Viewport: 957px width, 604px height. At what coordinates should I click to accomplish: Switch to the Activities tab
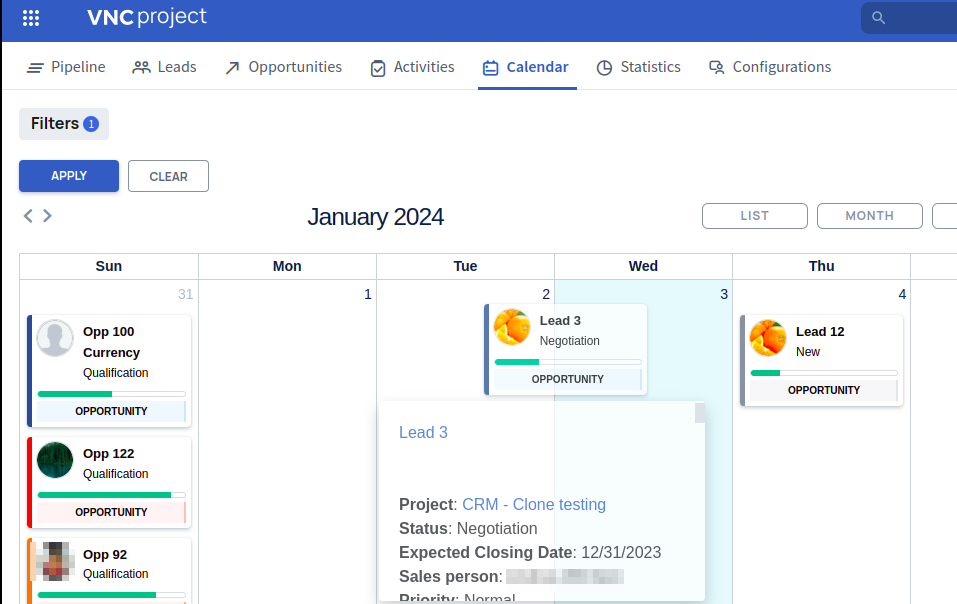click(x=412, y=67)
